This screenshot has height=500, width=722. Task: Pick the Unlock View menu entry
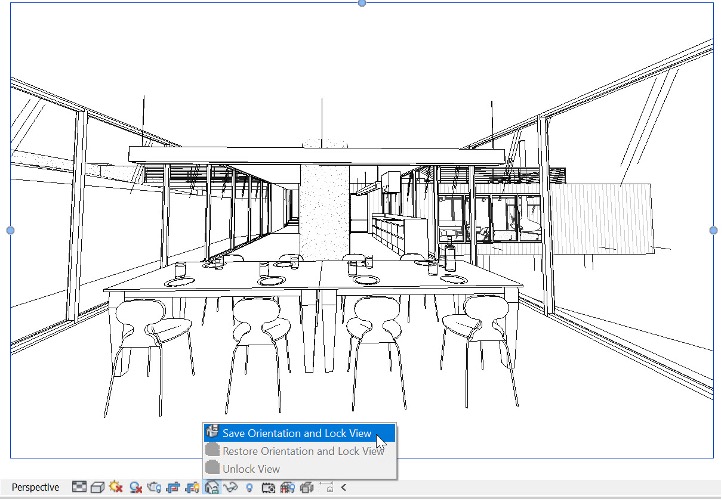[x=299, y=469]
